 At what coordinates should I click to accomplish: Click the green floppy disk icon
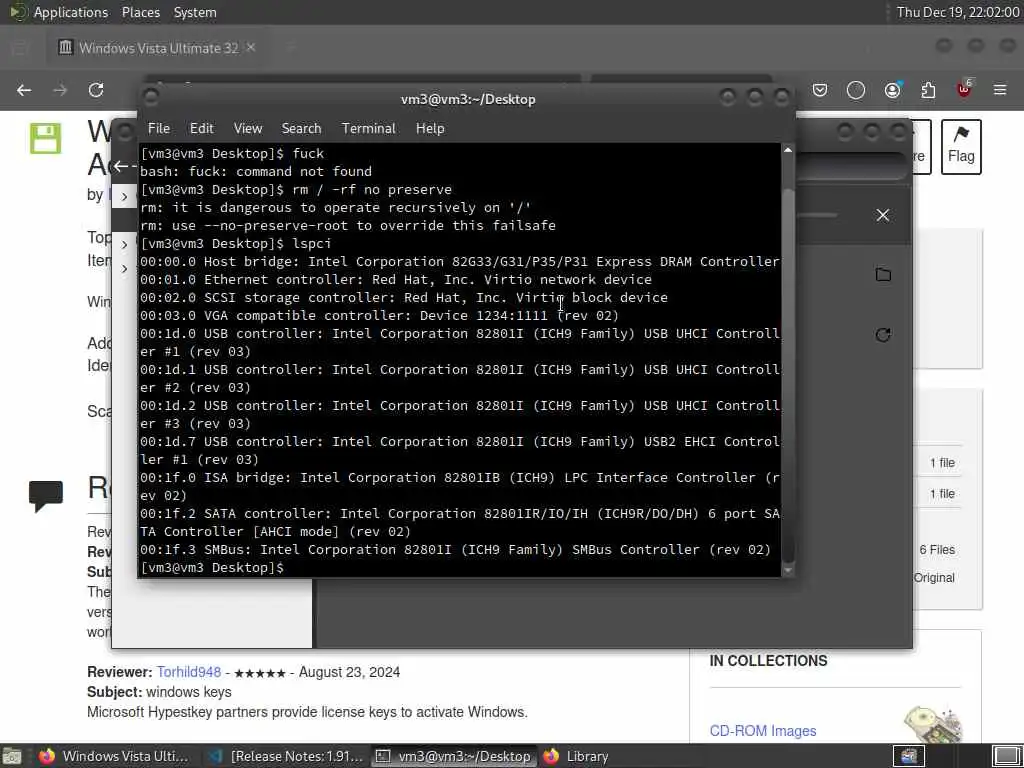(45, 138)
